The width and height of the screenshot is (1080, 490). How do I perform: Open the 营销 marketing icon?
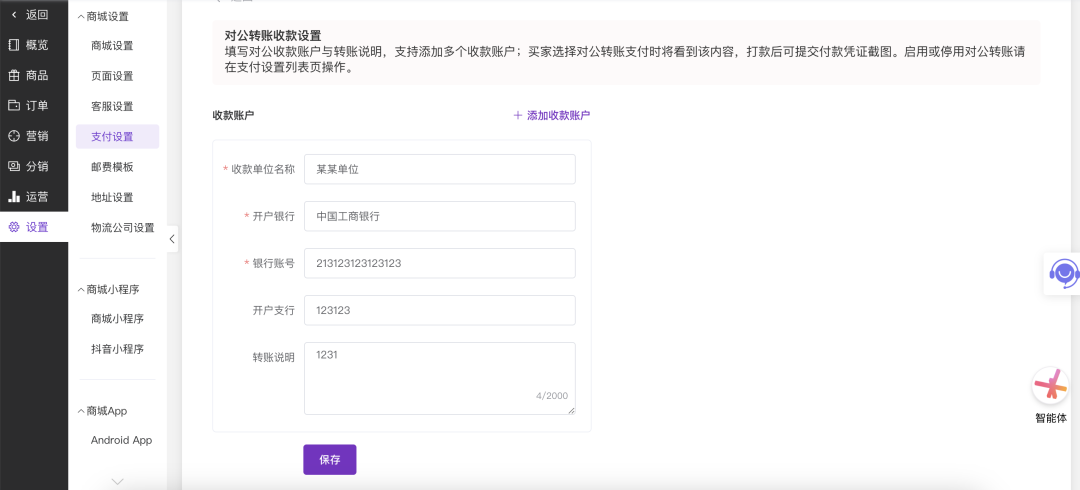click(x=14, y=136)
